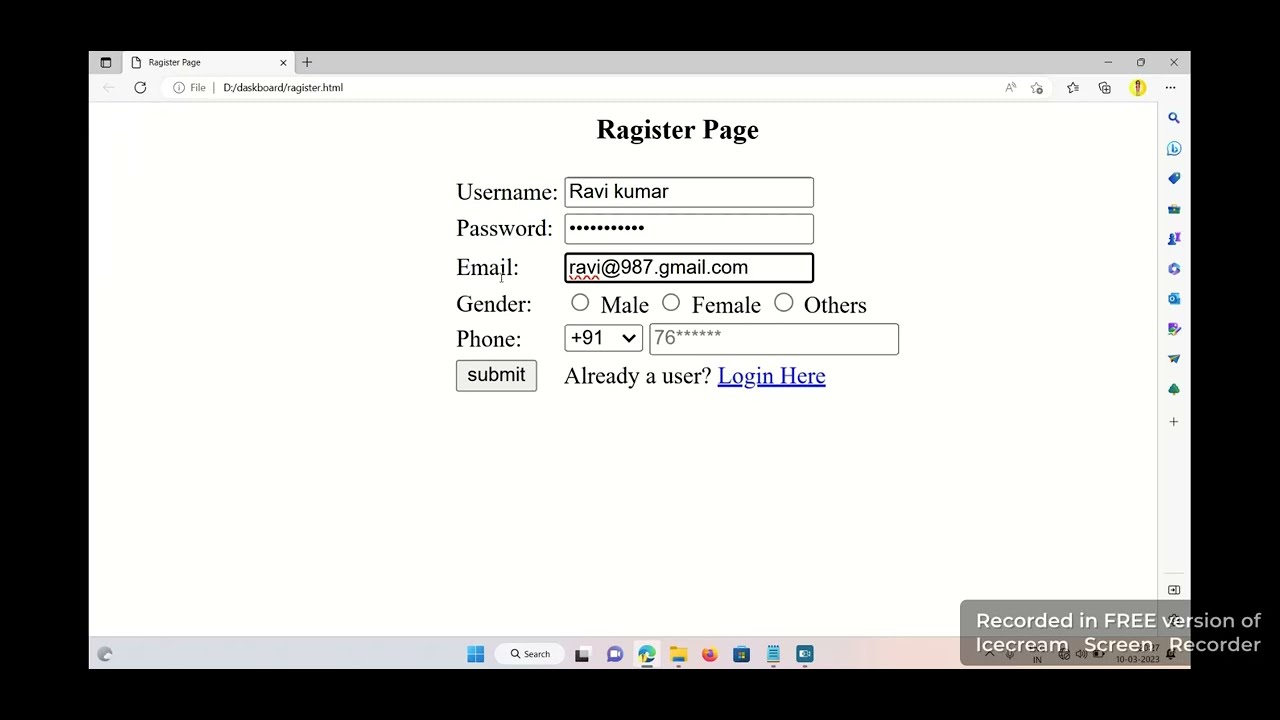Open Microsoft Store from taskbar
1280x720 pixels.
[x=741, y=654]
